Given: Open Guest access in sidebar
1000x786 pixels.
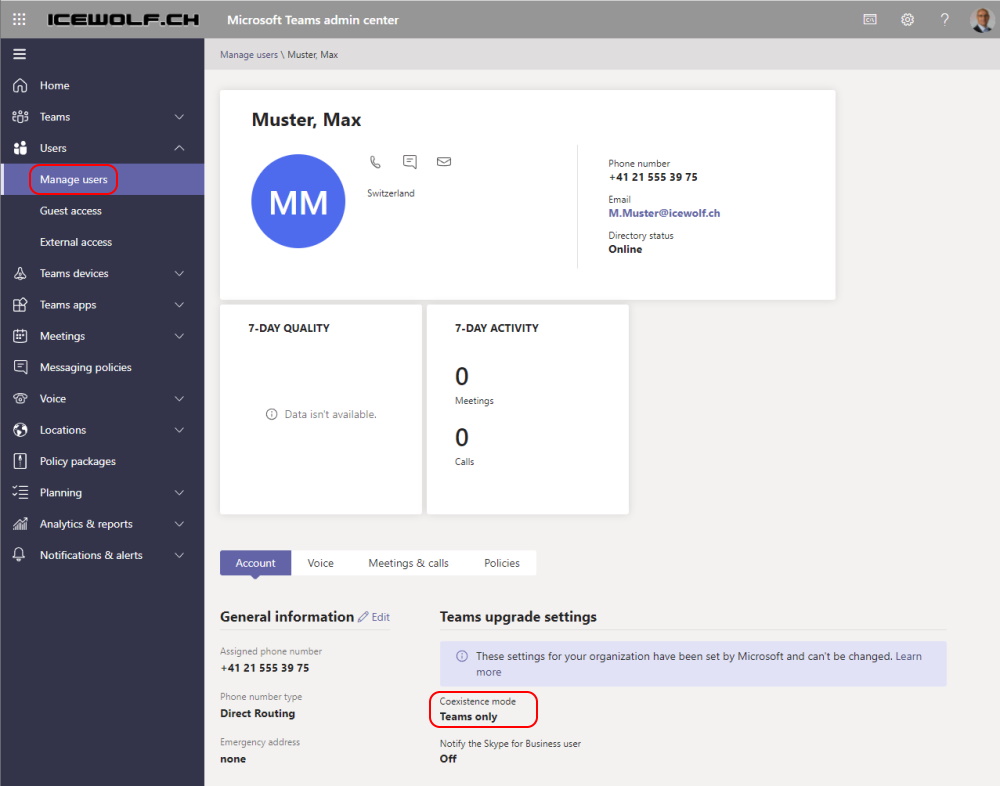Looking at the screenshot, I should tap(103, 211).
